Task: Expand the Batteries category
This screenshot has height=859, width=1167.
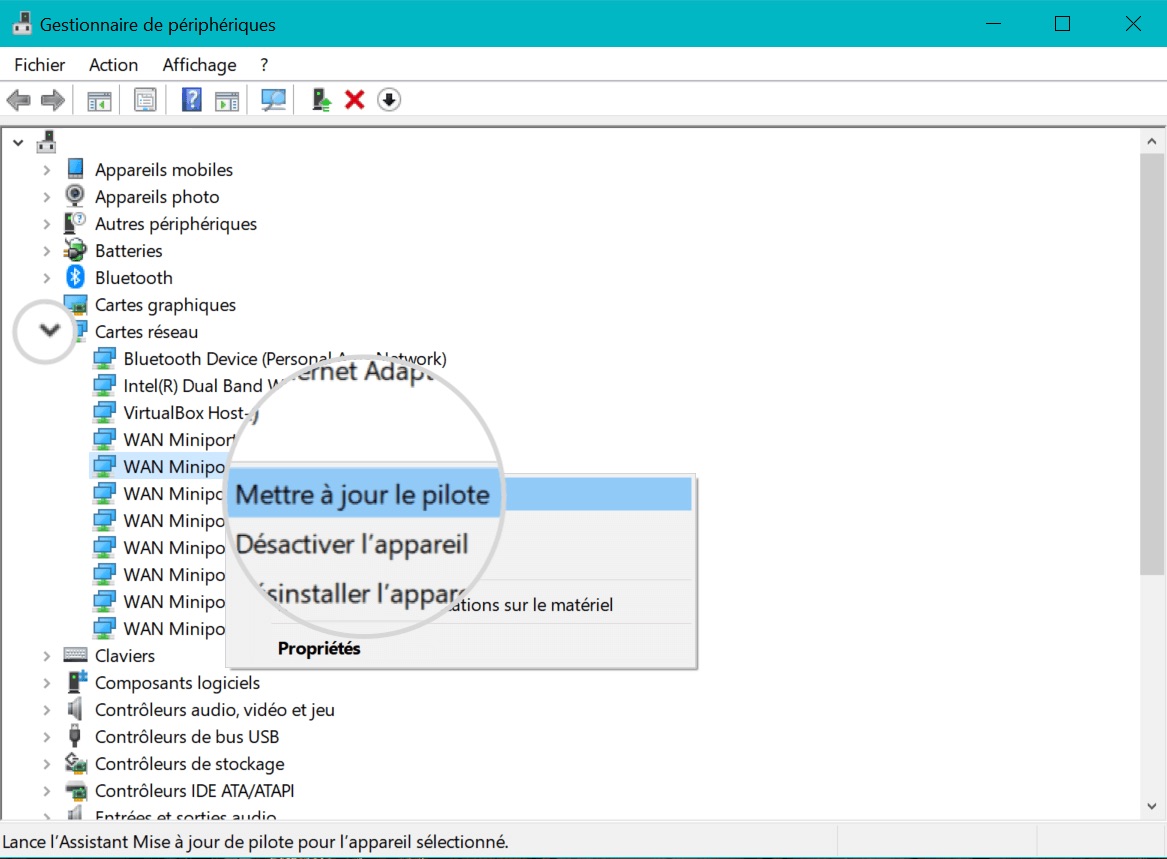Action: click(x=46, y=251)
